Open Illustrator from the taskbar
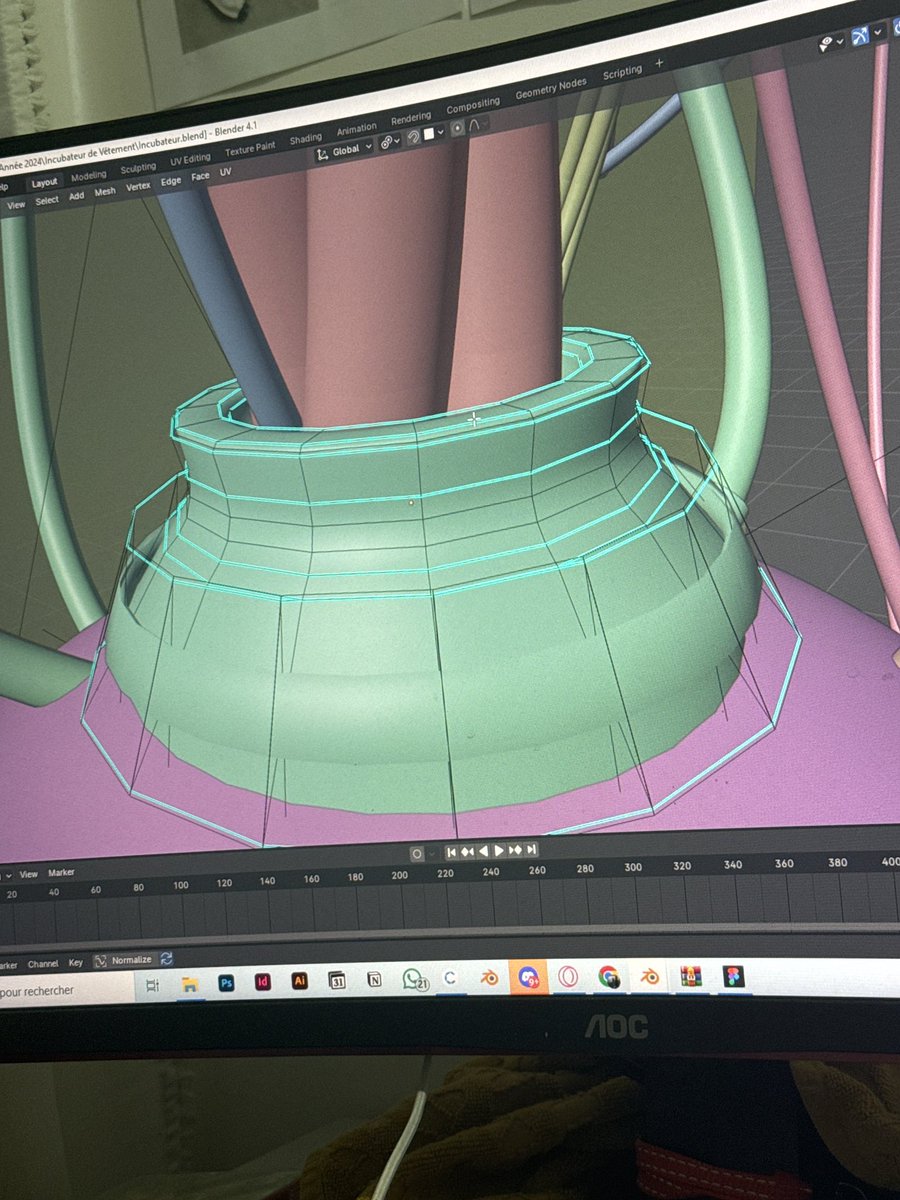Image resolution: width=900 pixels, height=1200 pixels. pos(299,981)
